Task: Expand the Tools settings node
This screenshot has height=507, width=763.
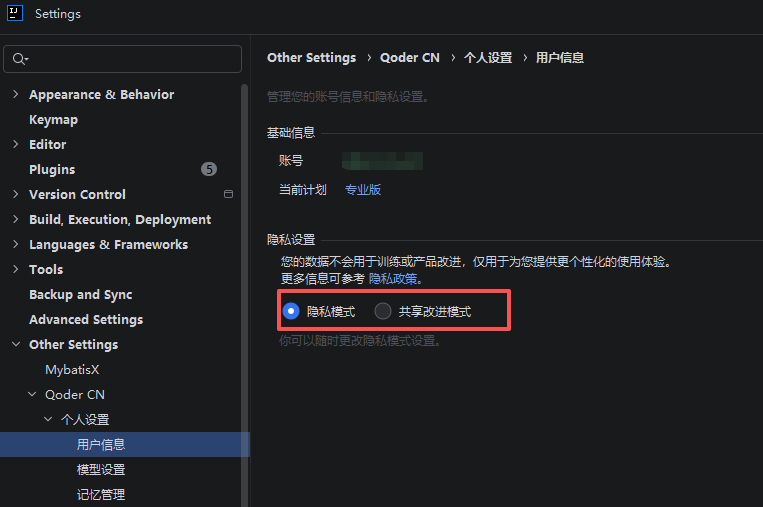Action: point(16,269)
